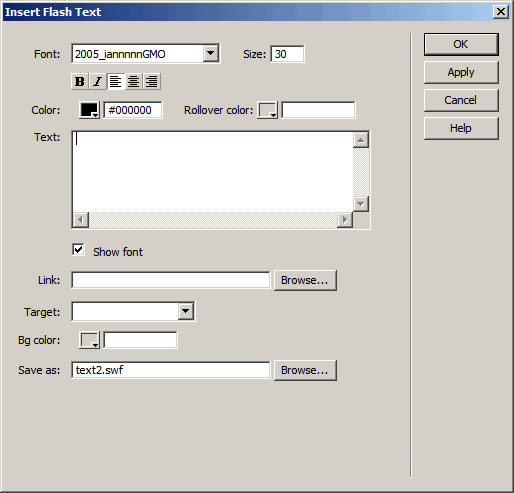Click the text area scroll right arrow
This screenshot has height=493, width=514.
click(345, 220)
